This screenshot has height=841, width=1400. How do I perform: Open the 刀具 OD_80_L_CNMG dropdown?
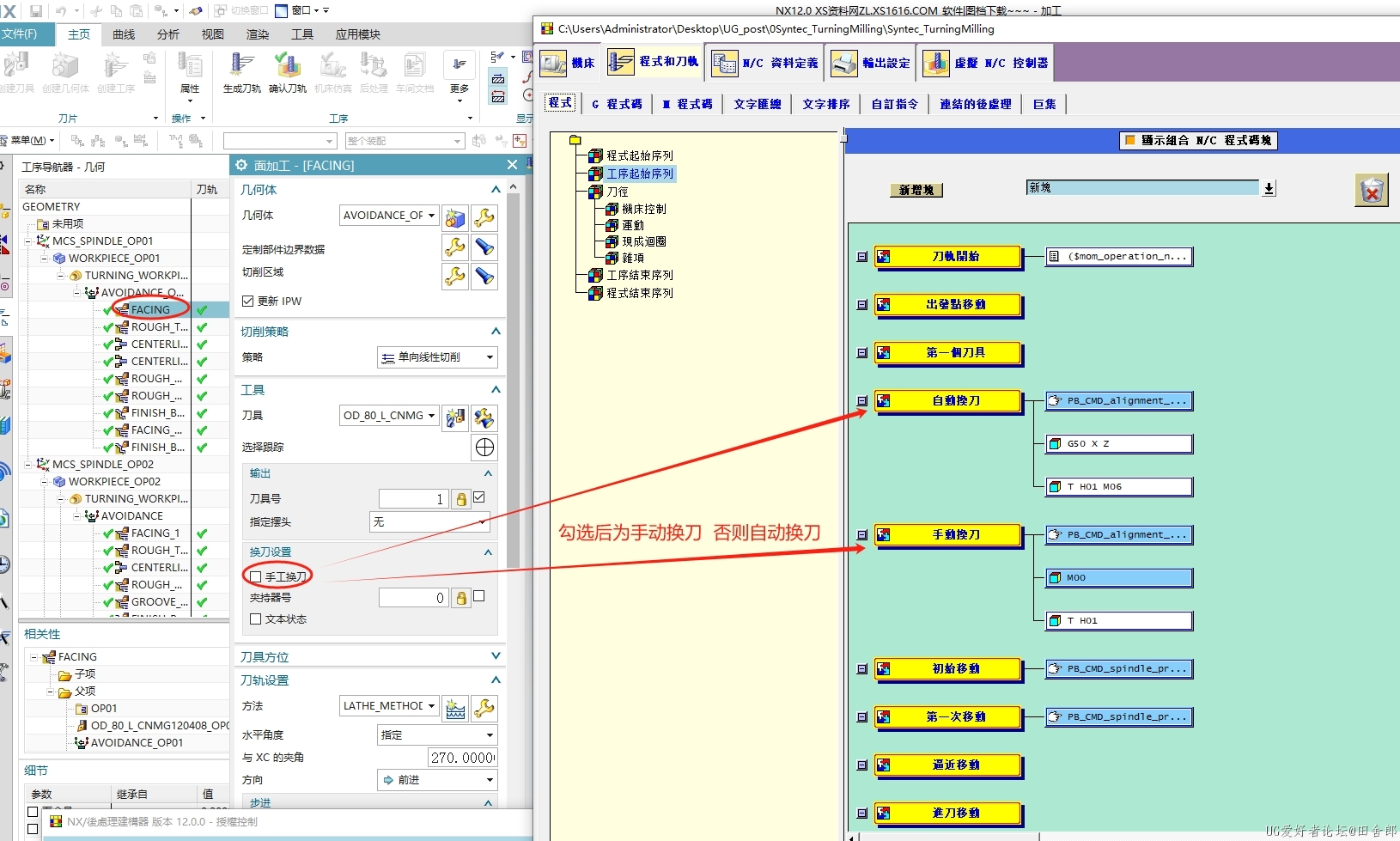point(390,416)
